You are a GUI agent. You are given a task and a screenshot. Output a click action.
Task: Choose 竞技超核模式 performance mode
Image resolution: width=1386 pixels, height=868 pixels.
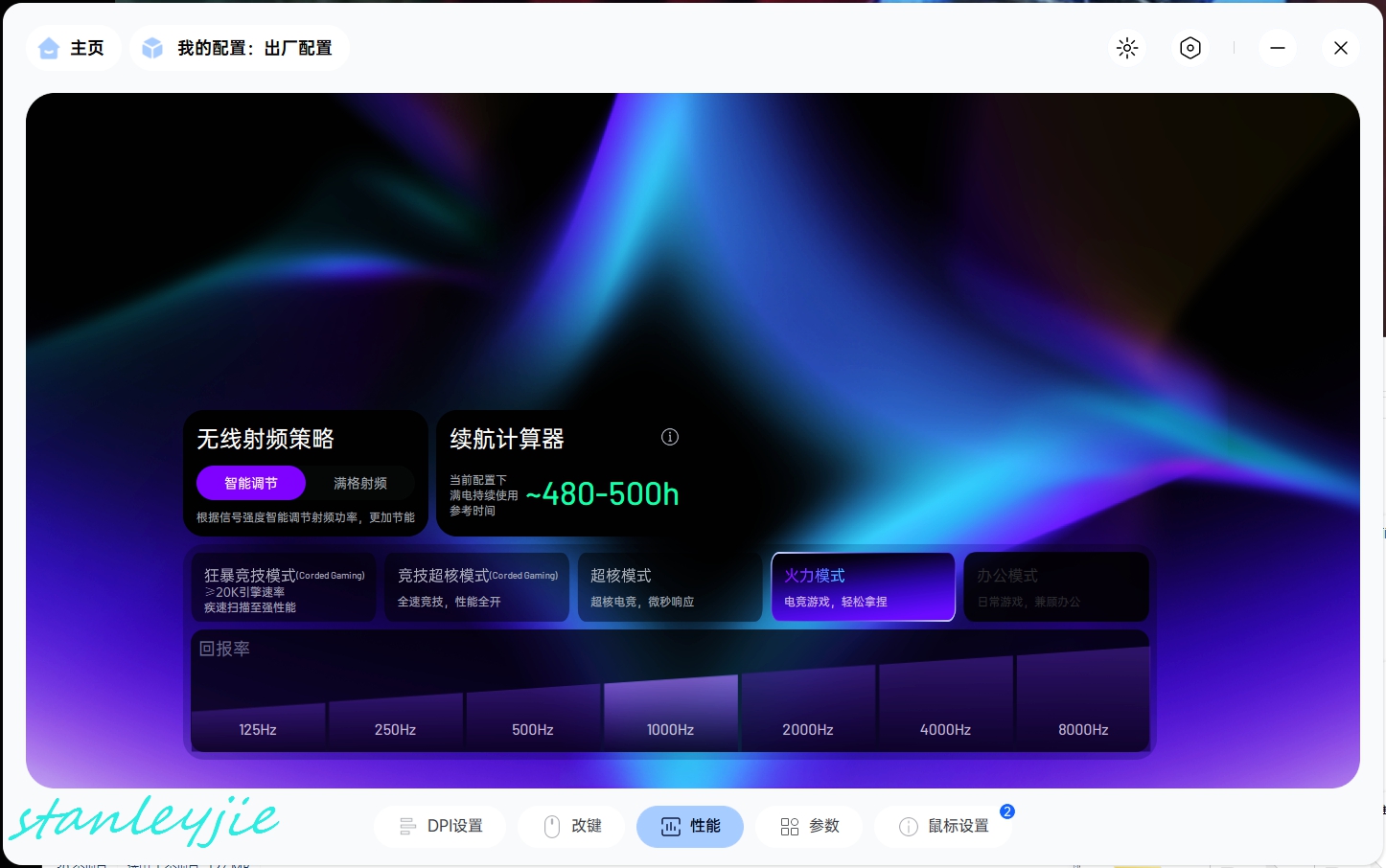477,587
